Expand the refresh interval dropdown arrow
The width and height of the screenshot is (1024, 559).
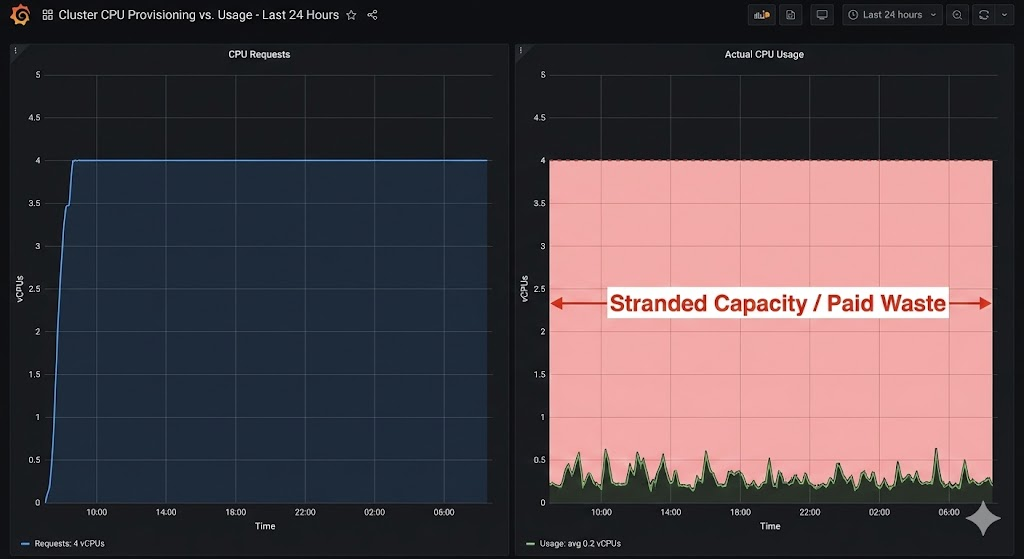(1003, 15)
